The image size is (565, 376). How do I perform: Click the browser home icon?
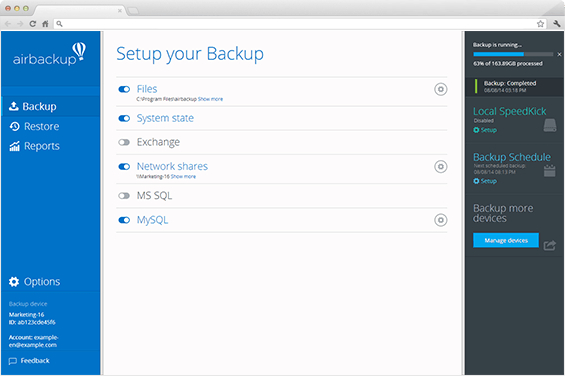point(45,24)
